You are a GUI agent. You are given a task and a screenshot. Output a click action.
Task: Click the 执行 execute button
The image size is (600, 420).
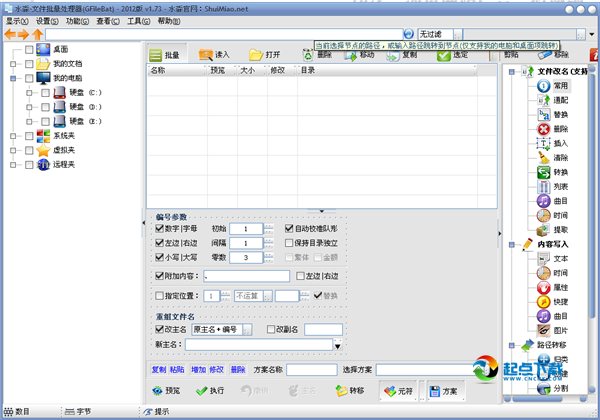click(210, 391)
